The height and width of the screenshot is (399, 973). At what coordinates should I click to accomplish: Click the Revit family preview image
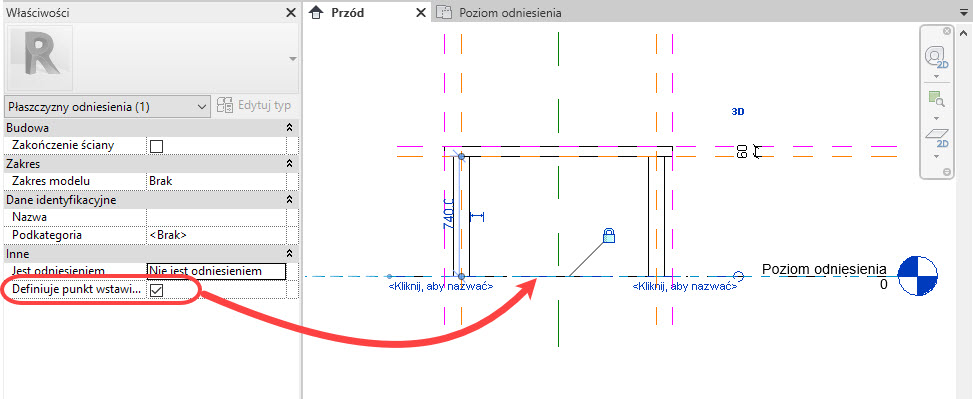point(38,57)
